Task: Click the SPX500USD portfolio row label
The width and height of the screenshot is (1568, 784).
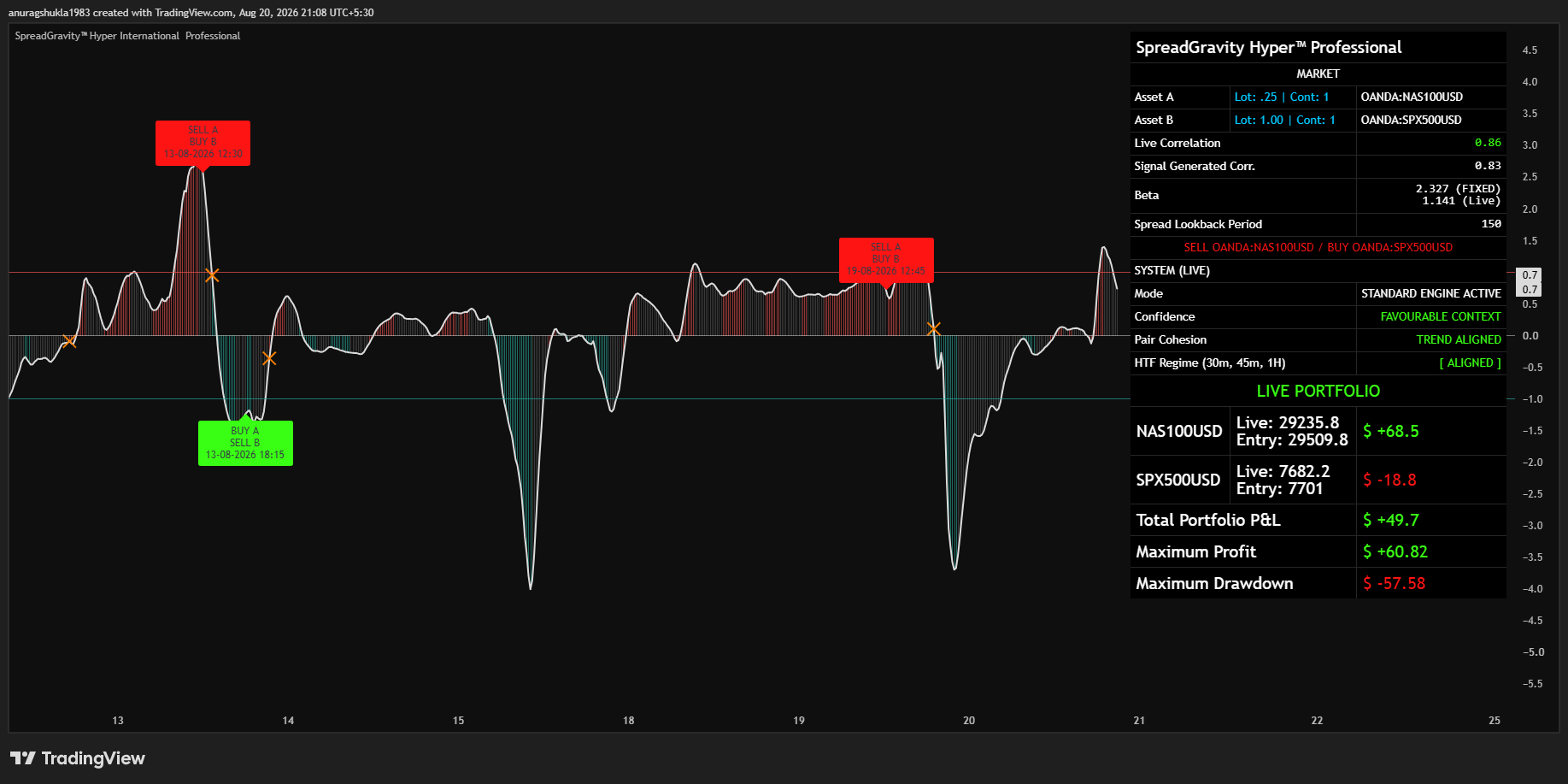Action: [x=1177, y=480]
